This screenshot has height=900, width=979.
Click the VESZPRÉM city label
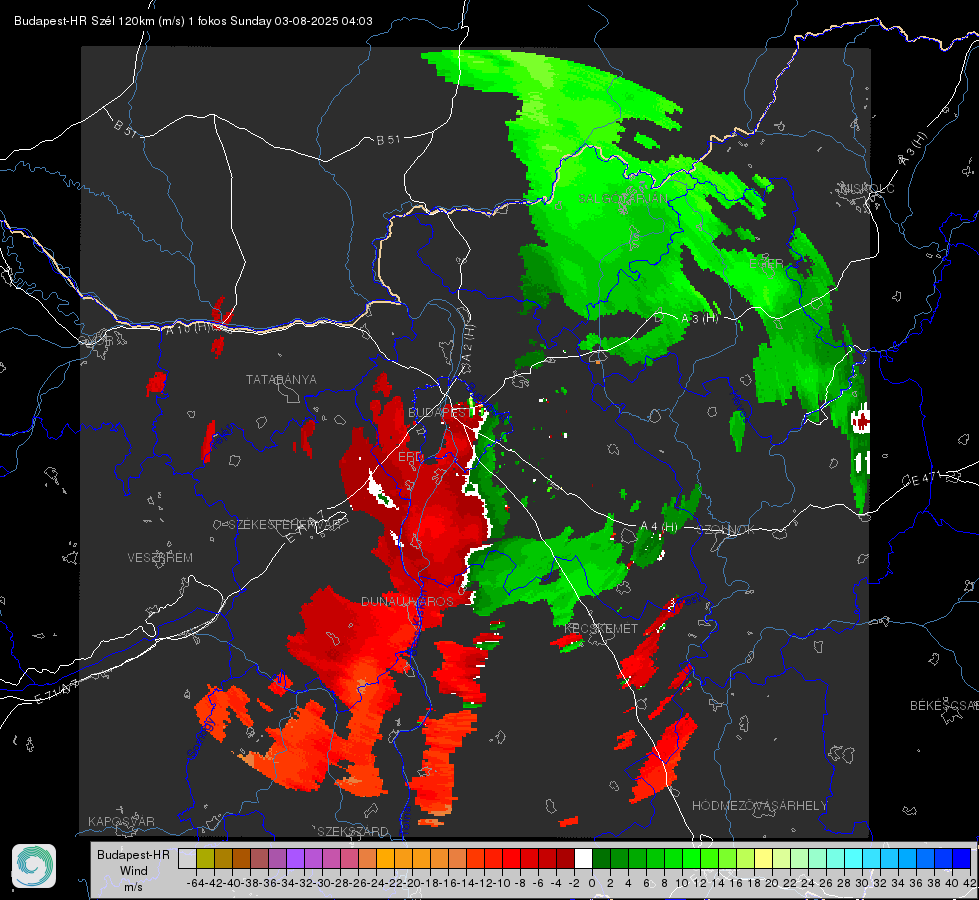click(160, 557)
